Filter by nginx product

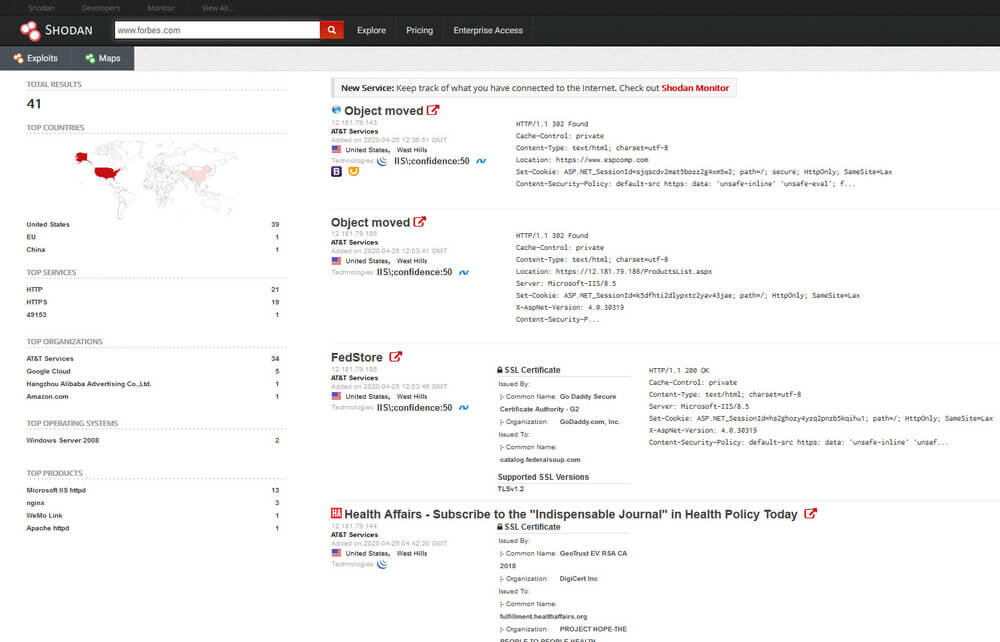point(36,503)
